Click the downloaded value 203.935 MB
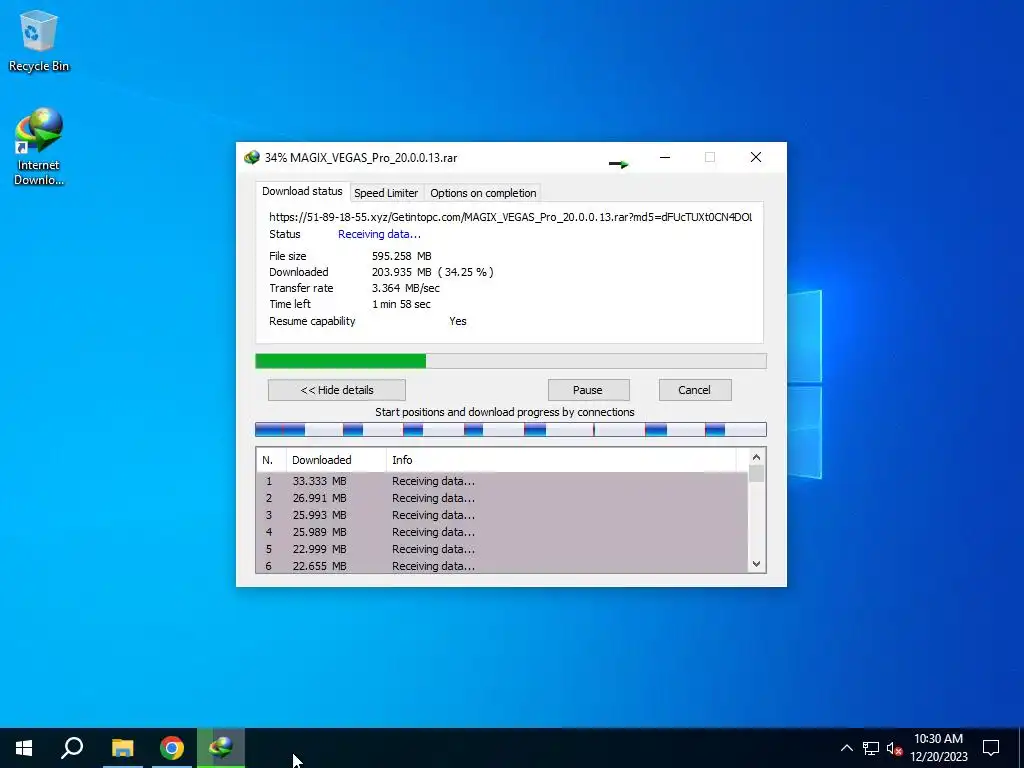 pos(402,272)
